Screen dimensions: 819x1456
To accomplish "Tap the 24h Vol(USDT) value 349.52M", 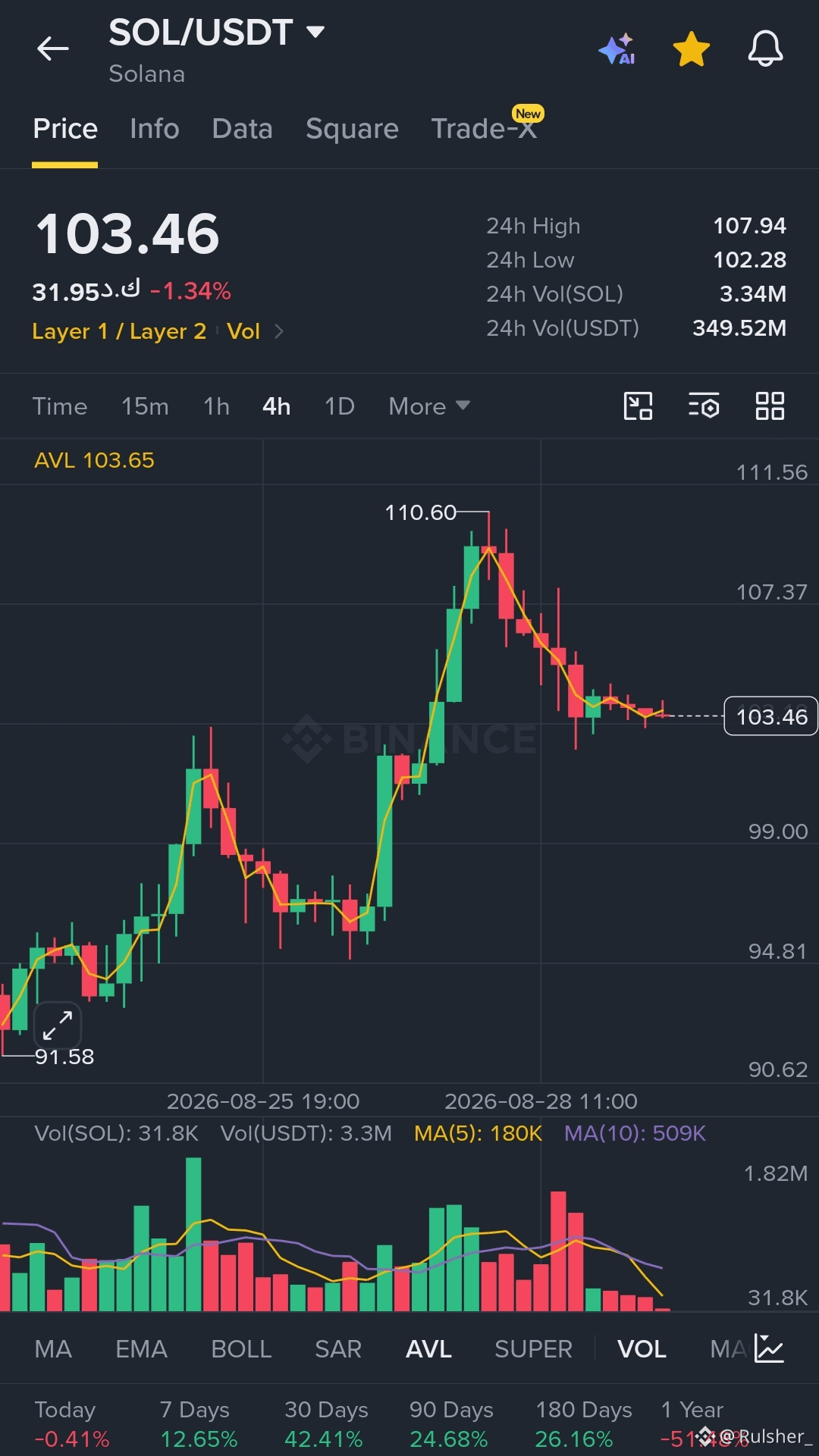I will click(739, 328).
